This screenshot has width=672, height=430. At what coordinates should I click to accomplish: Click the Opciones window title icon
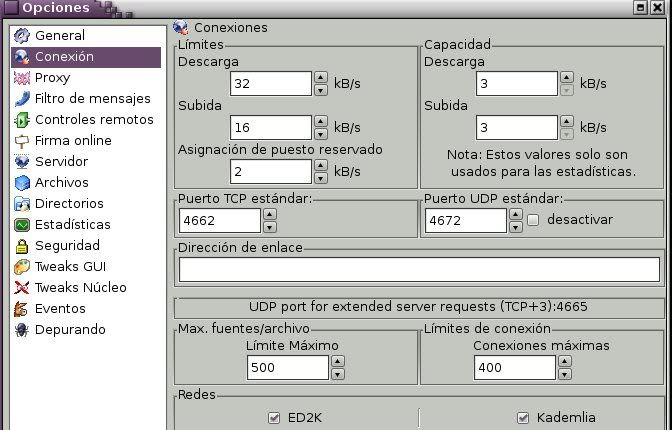coord(11,7)
